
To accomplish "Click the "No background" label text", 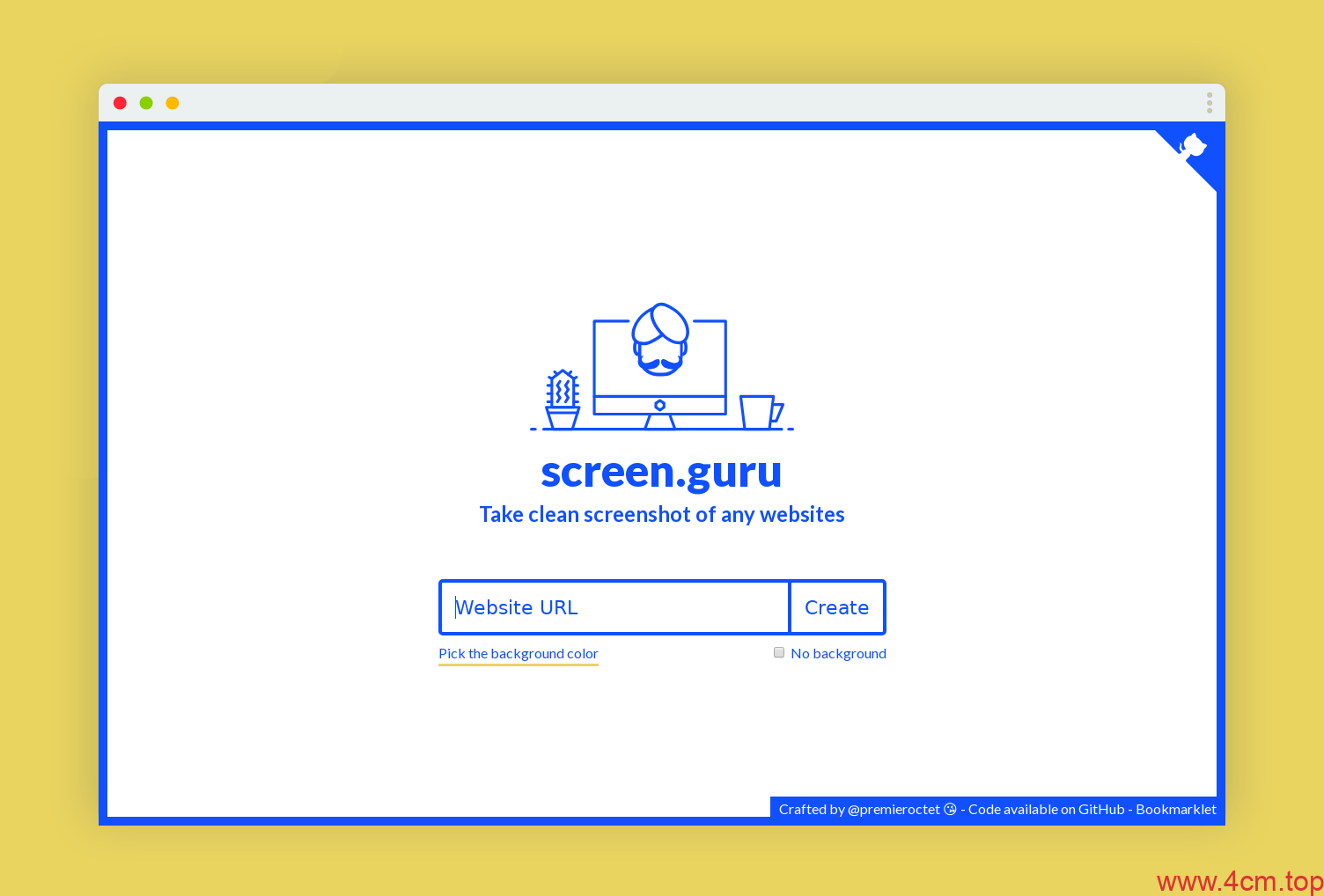I will 838,653.
